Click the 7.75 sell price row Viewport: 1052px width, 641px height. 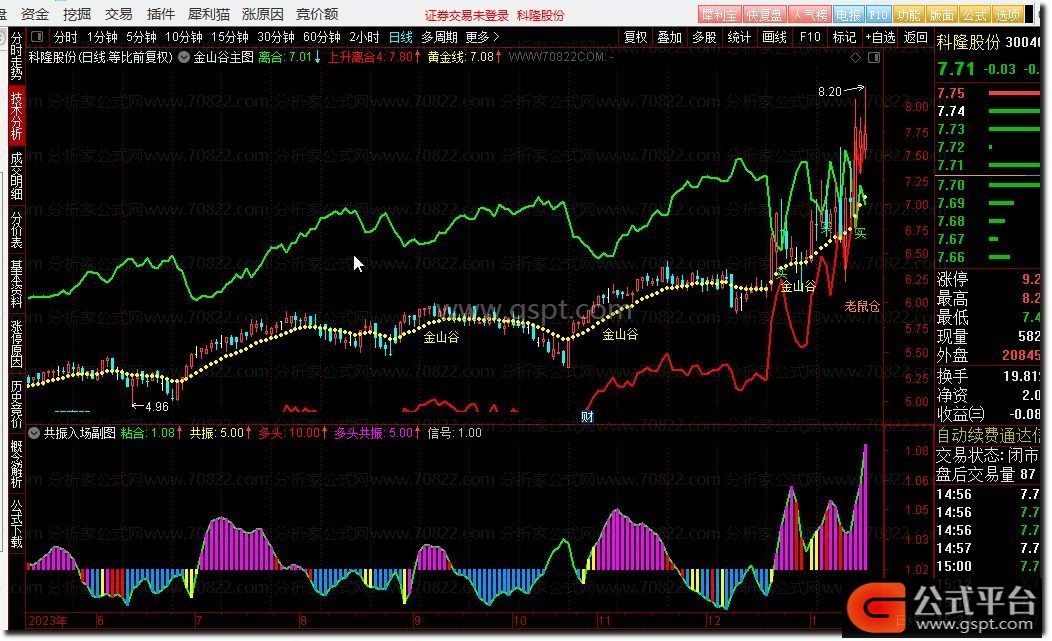tap(988, 93)
